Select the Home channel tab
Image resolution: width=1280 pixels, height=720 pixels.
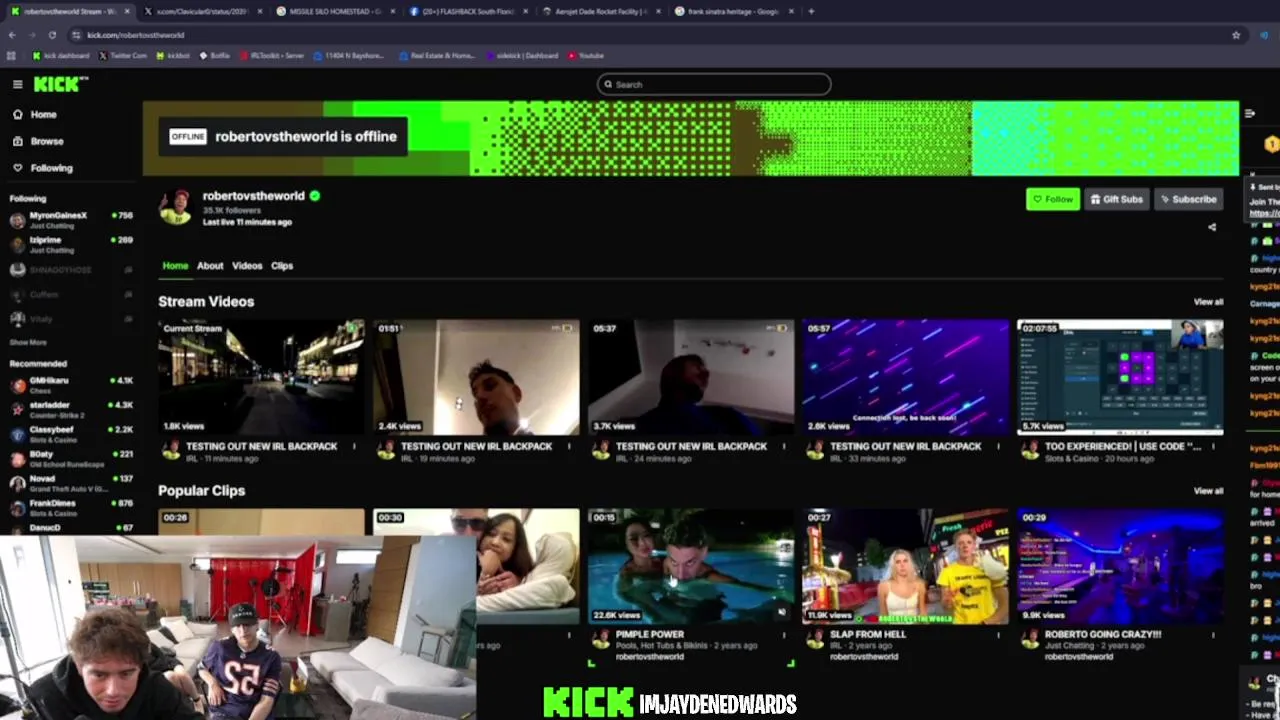[x=175, y=266]
